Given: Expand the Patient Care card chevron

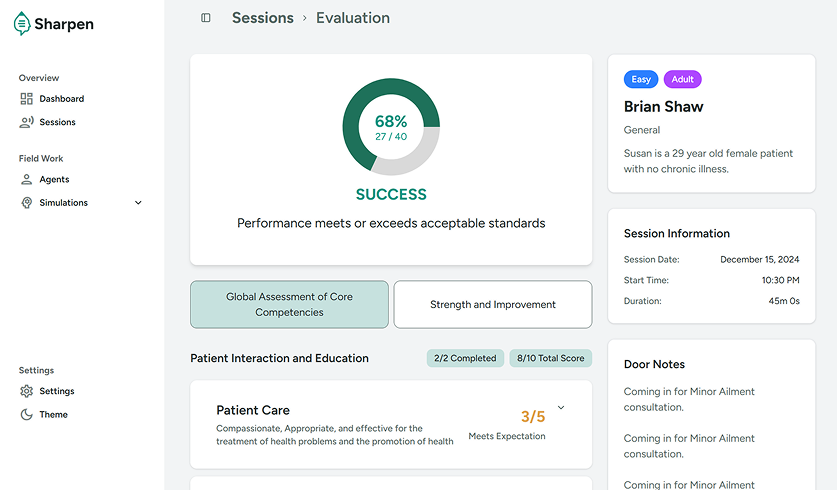Looking at the screenshot, I should [561, 408].
